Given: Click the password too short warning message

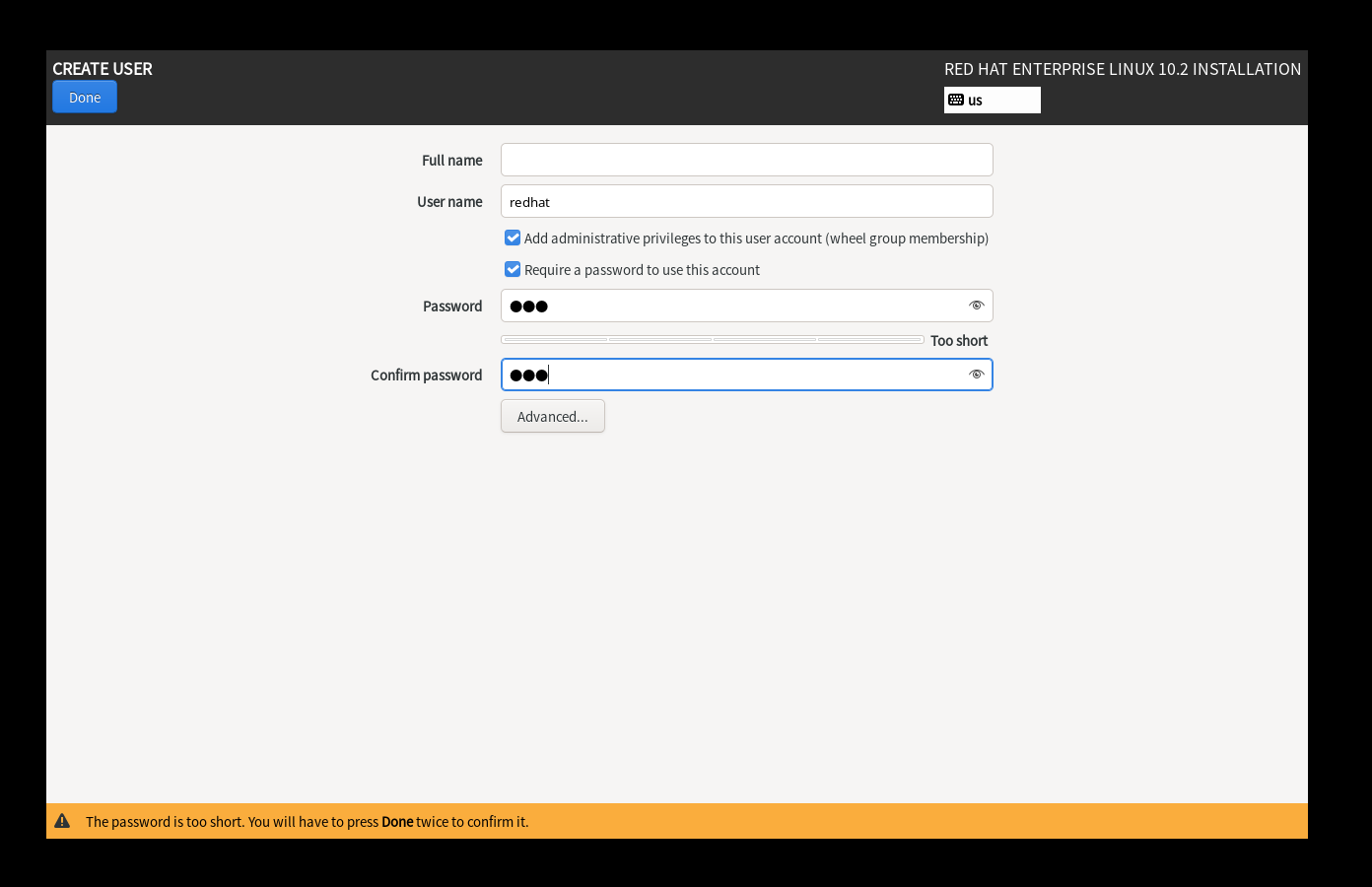Looking at the screenshot, I should point(308,822).
